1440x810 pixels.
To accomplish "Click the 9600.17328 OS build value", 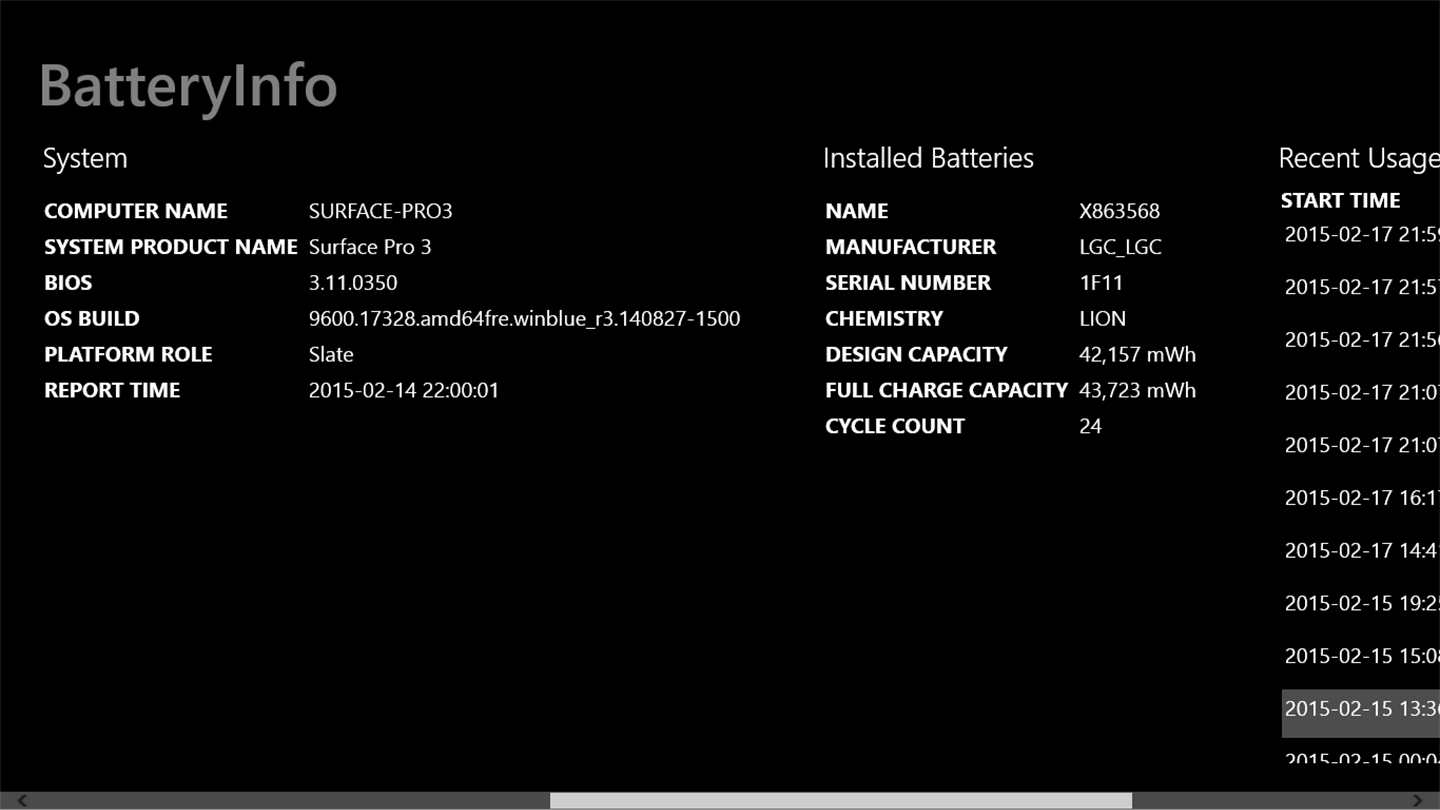I will 525,319.
